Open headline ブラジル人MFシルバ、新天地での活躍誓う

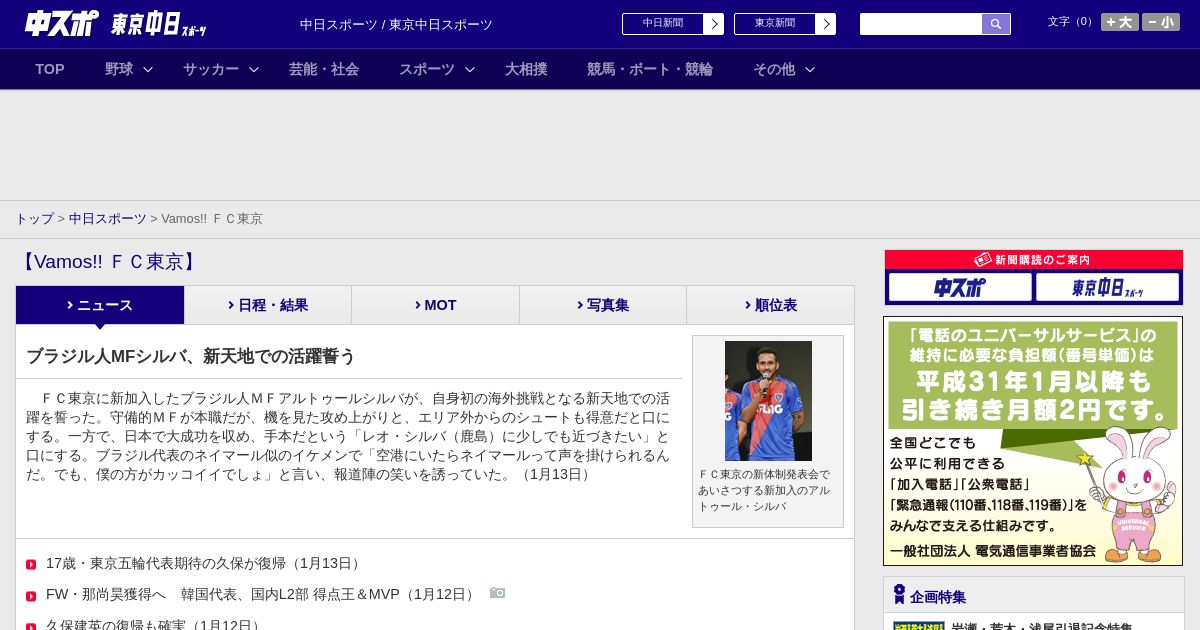click(191, 356)
